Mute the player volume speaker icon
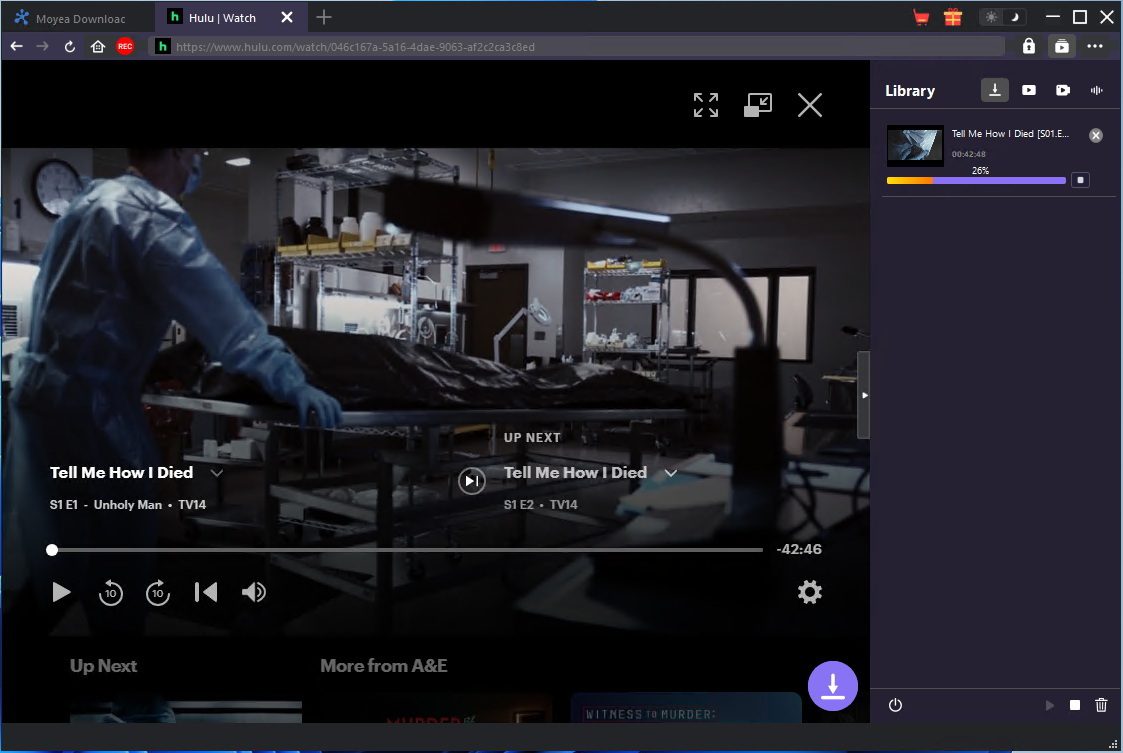The image size is (1123, 753). click(x=254, y=592)
